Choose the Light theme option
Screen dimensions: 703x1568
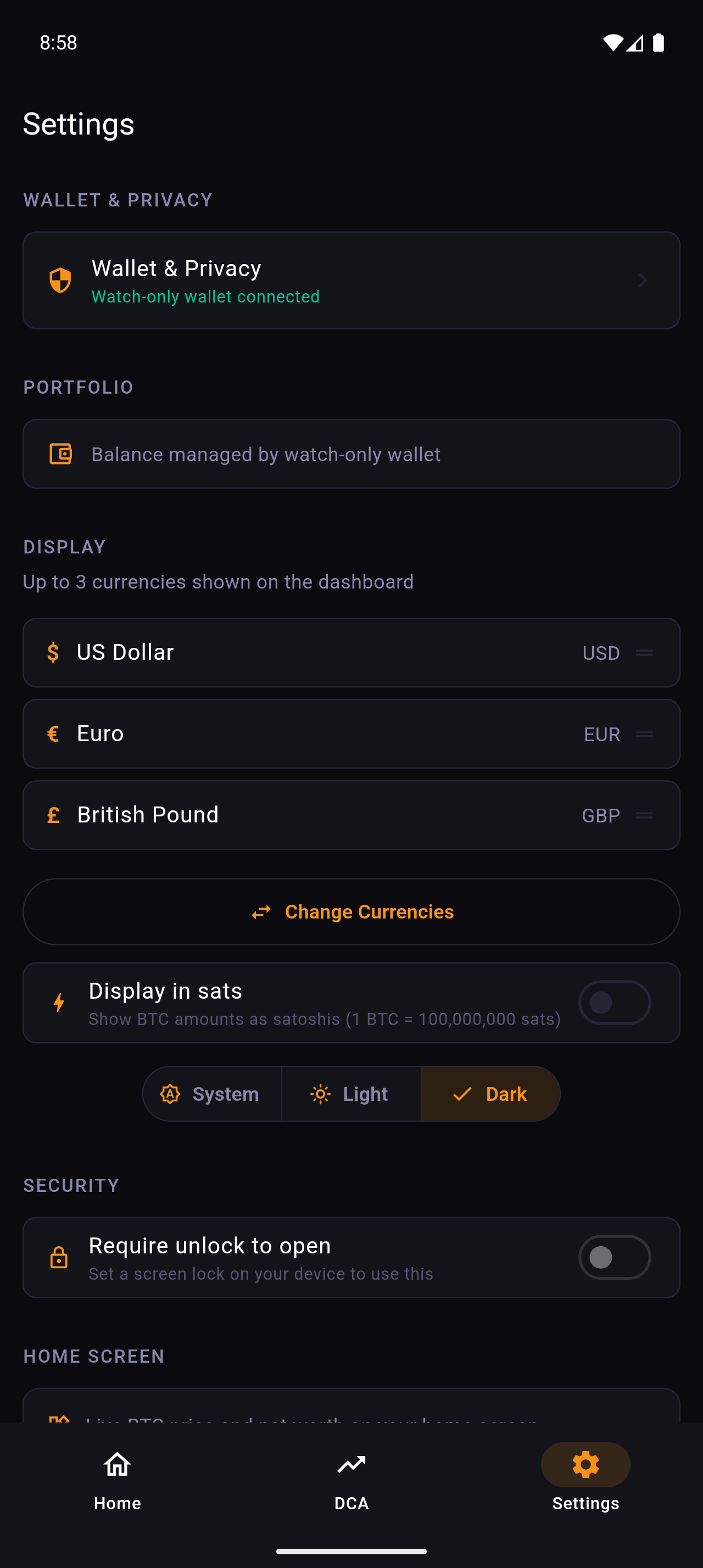click(351, 1094)
